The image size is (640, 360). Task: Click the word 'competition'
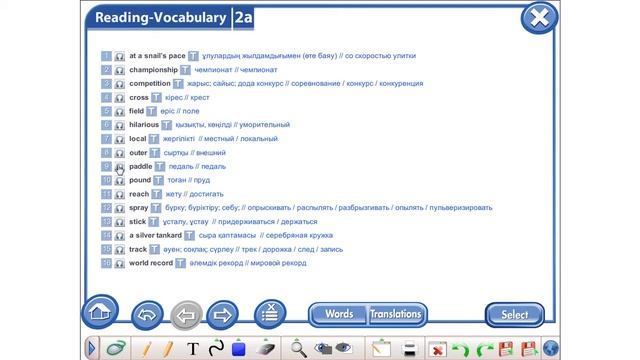(x=150, y=83)
